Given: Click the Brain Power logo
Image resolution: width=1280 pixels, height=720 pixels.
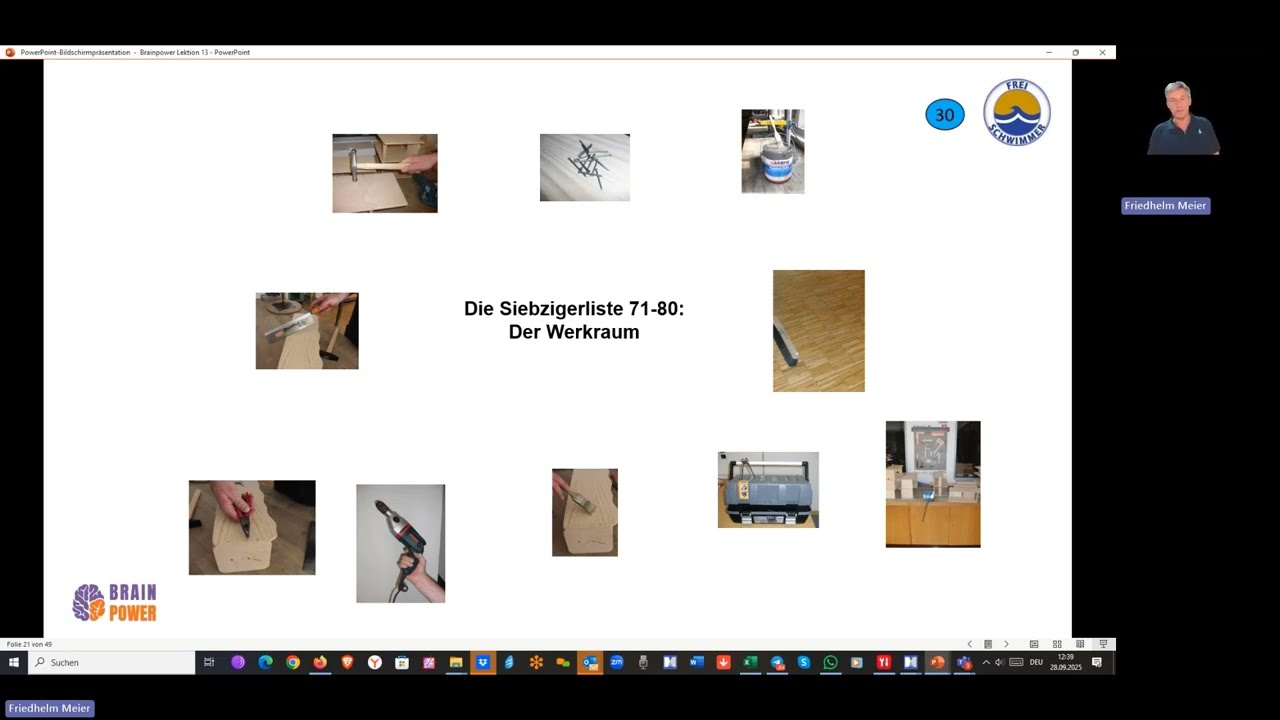Looking at the screenshot, I should click(x=115, y=603).
